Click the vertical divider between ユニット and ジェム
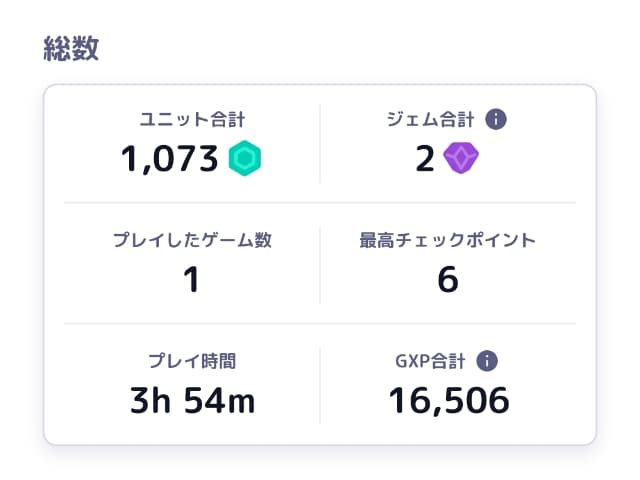This screenshot has height=480, width=640. click(320, 144)
